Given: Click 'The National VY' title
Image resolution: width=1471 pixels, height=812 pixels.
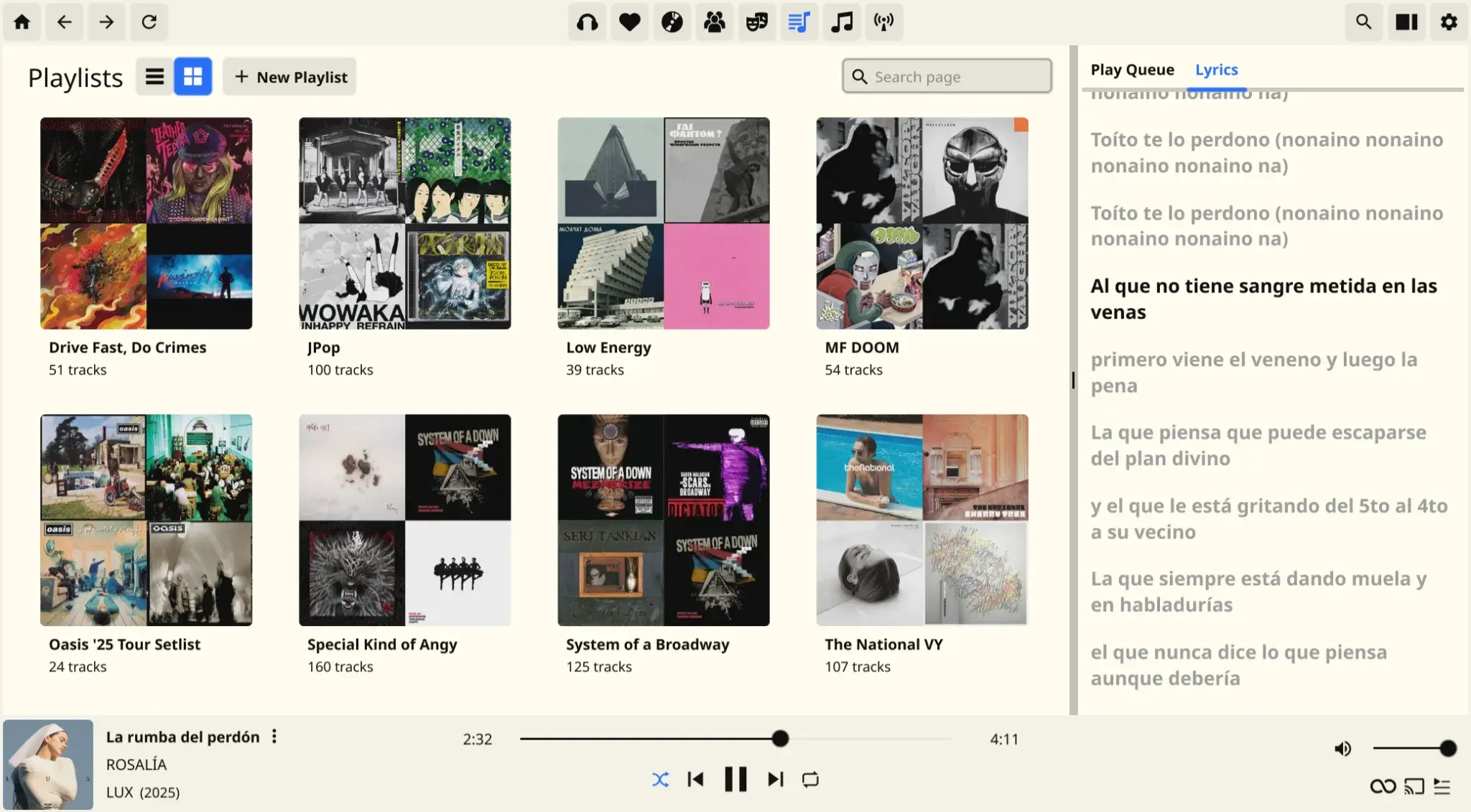Looking at the screenshot, I should [883, 645].
